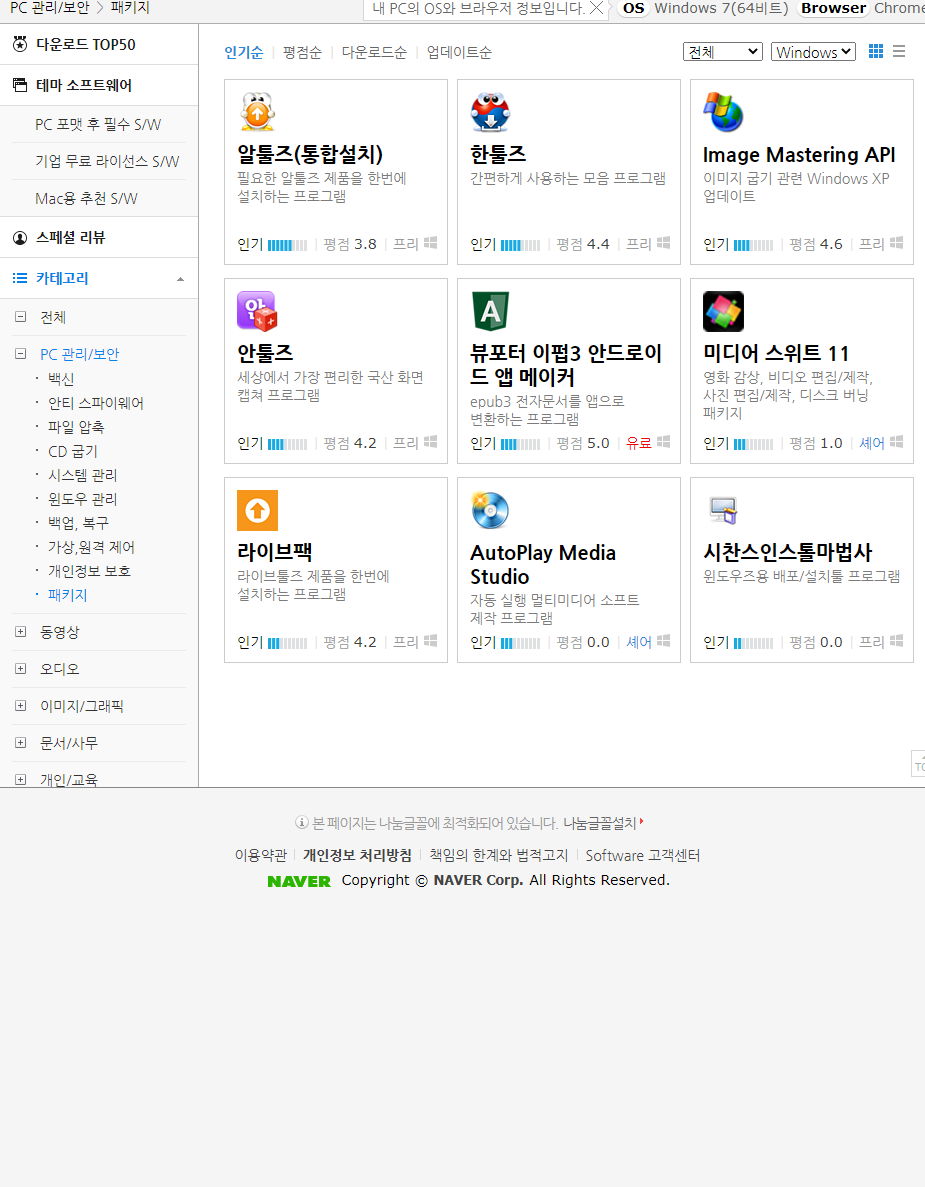Click the Windows logo on 한툴즈 card
Image resolution: width=925 pixels, height=1187 pixels.
(x=664, y=243)
